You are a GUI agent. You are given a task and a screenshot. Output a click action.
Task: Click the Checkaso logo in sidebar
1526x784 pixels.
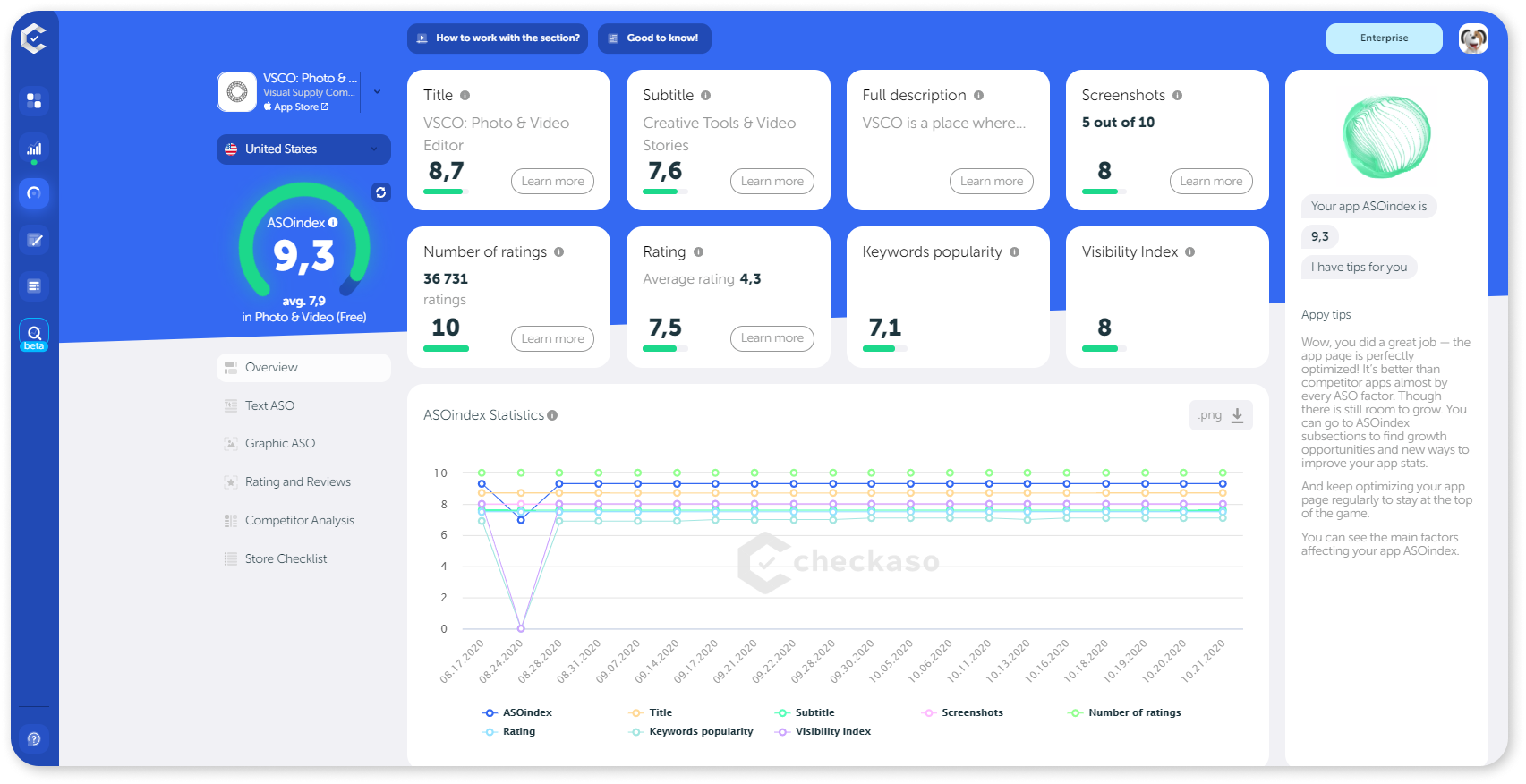[x=34, y=38]
